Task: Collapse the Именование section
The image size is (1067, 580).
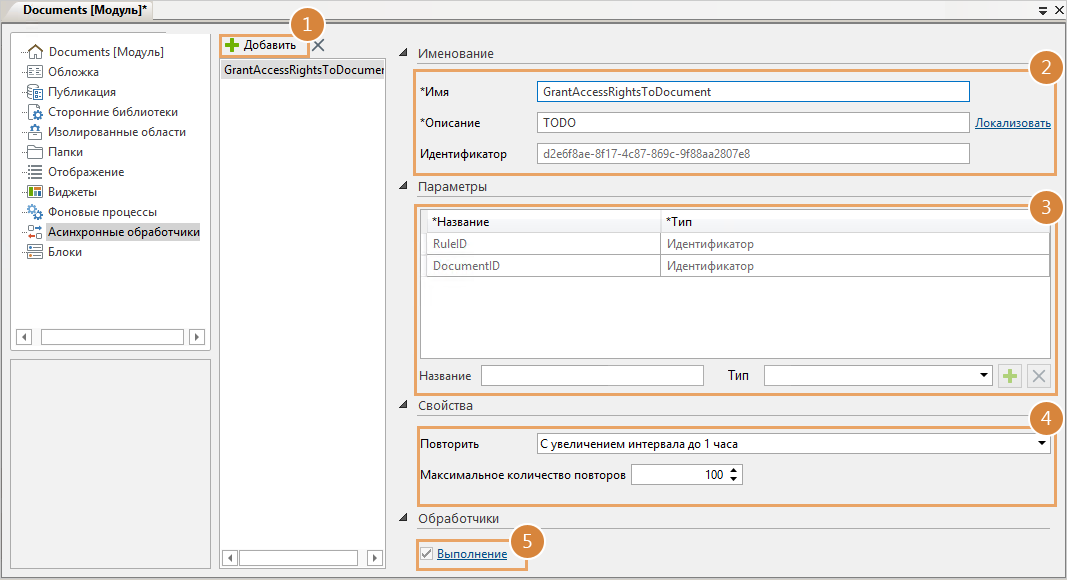Action: pos(403,53)
